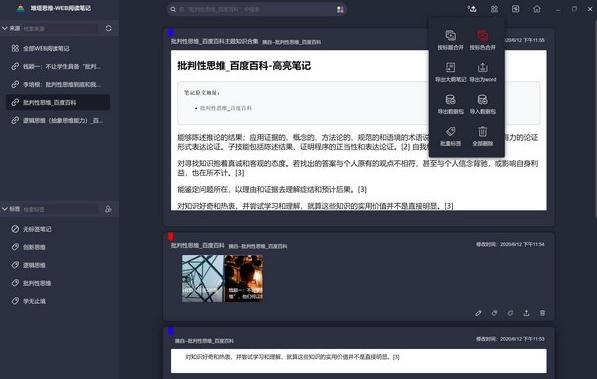Choose '按标色合并' merge-by-color option in popup
The height and width of the screenshot is (379, 597).
[482, 40]
